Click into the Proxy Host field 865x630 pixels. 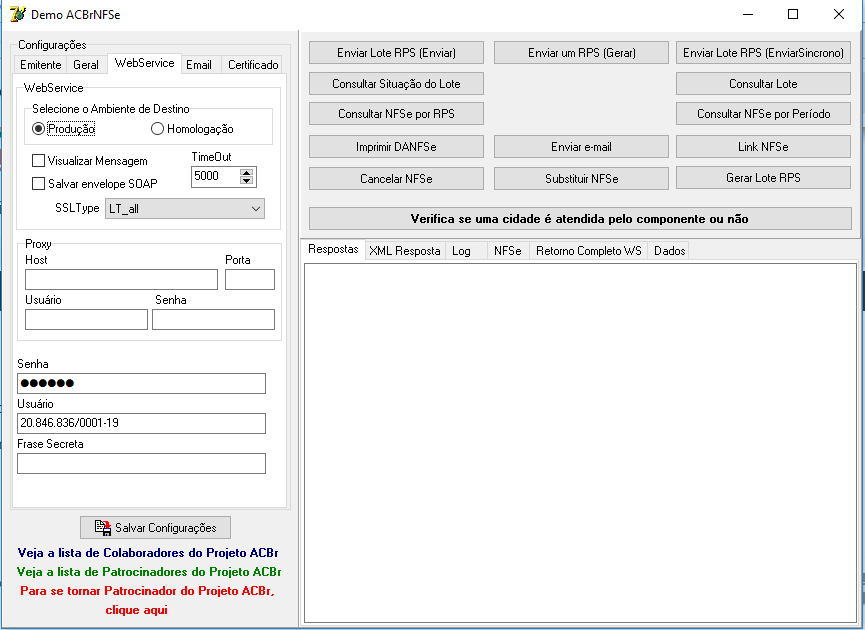(121, 279)
